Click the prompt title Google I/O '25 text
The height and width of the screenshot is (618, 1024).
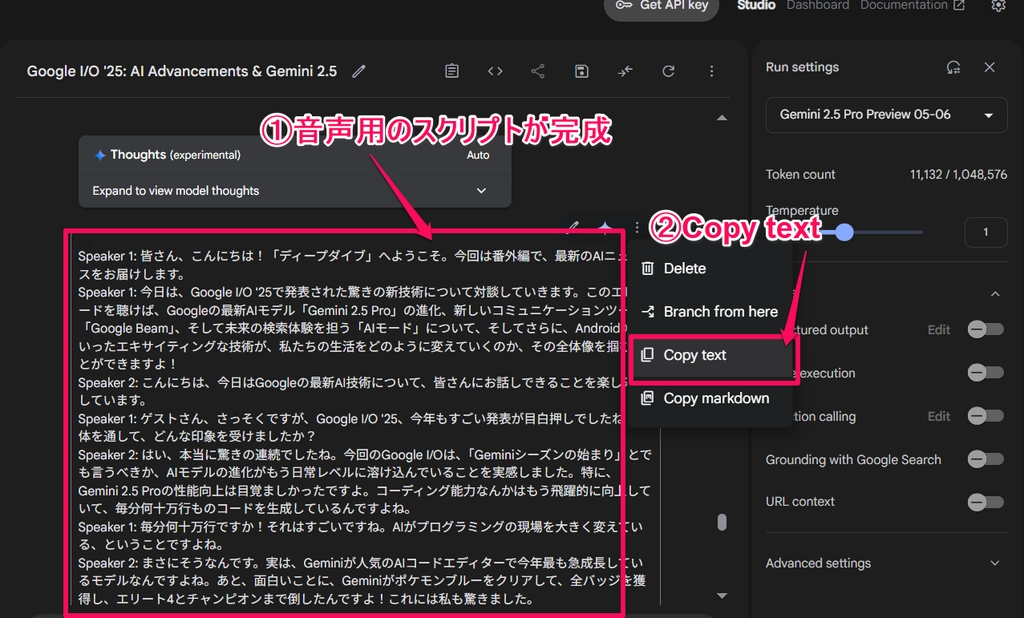(x=182, y=71)
